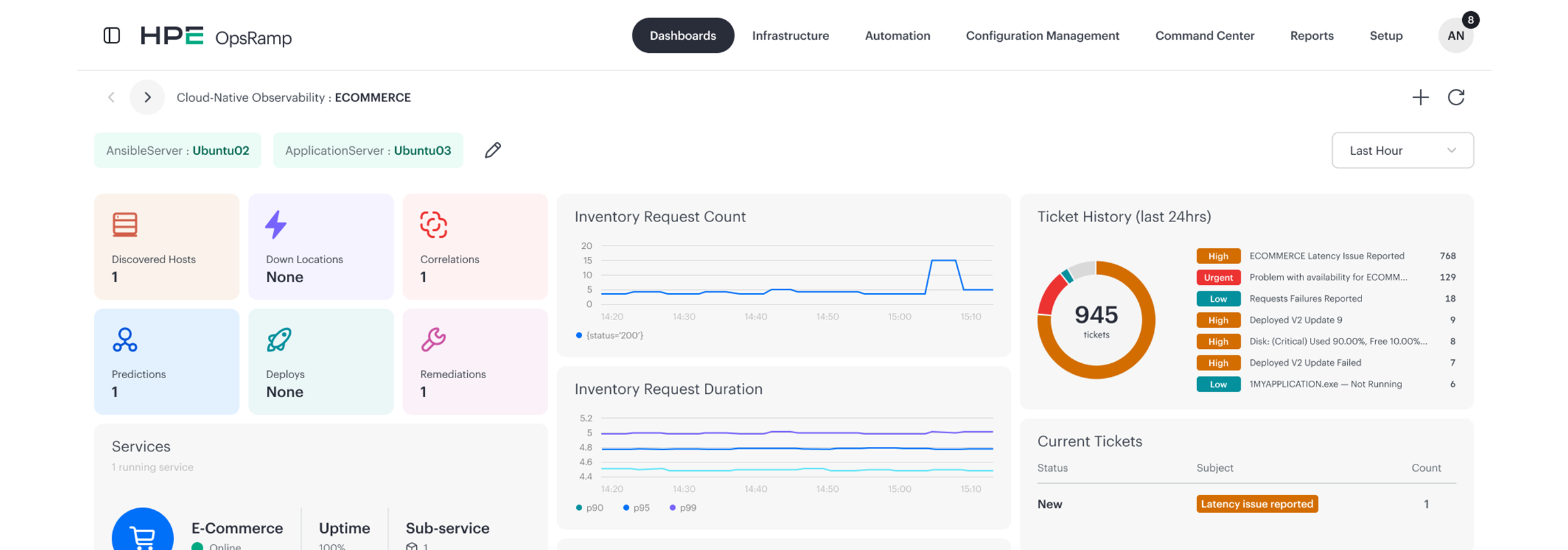Open the Predictions card
The image size is (1568, 550).
click(x=167, y=361)
